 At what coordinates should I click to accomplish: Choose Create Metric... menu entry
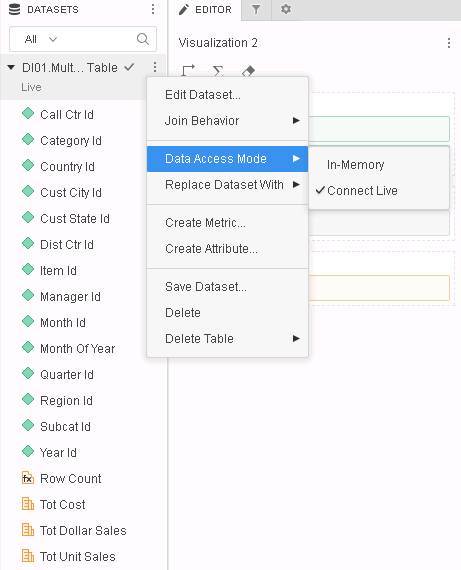pos(227,222)
